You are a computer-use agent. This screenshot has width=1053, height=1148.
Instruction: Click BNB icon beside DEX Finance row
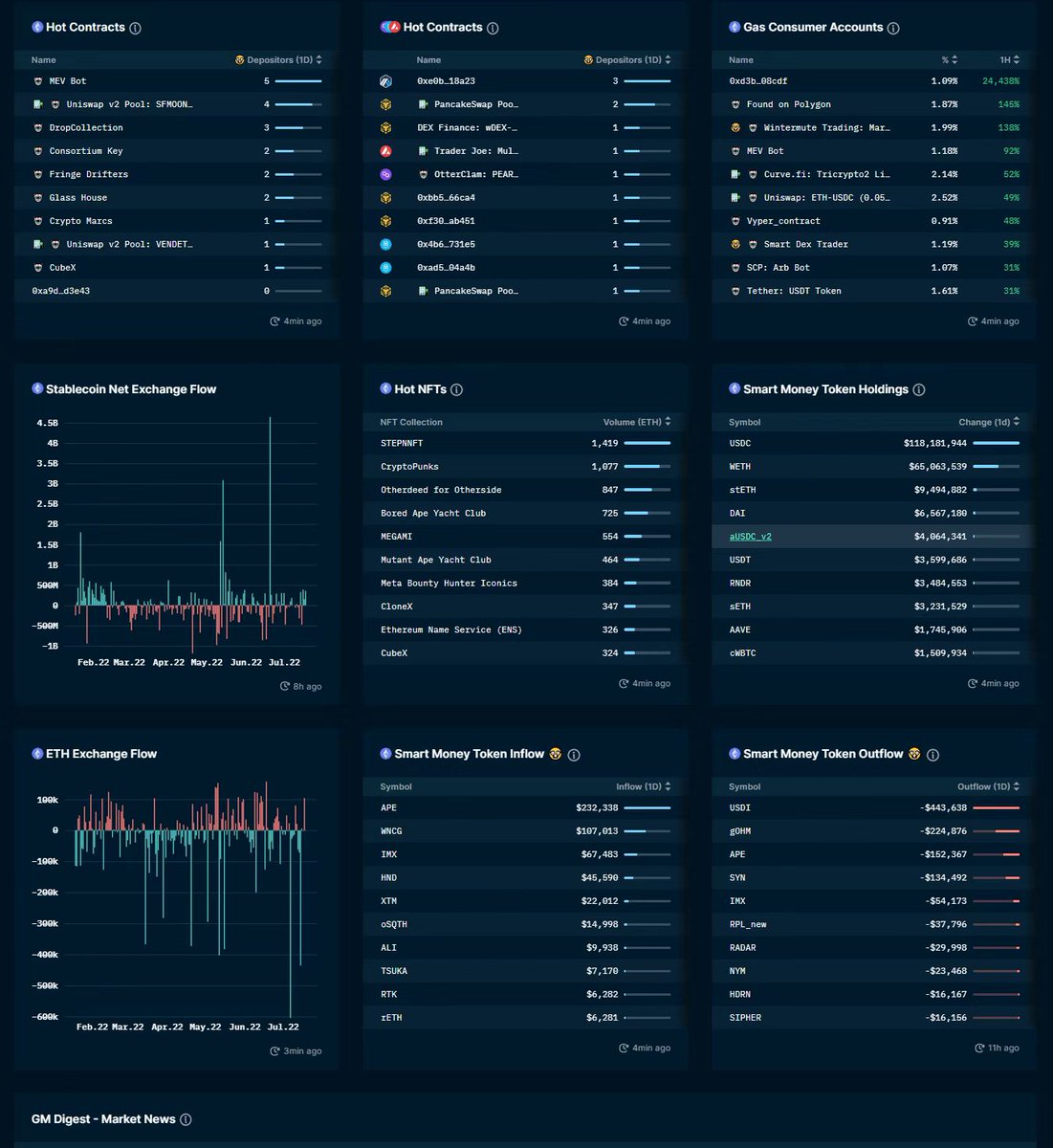386,128
